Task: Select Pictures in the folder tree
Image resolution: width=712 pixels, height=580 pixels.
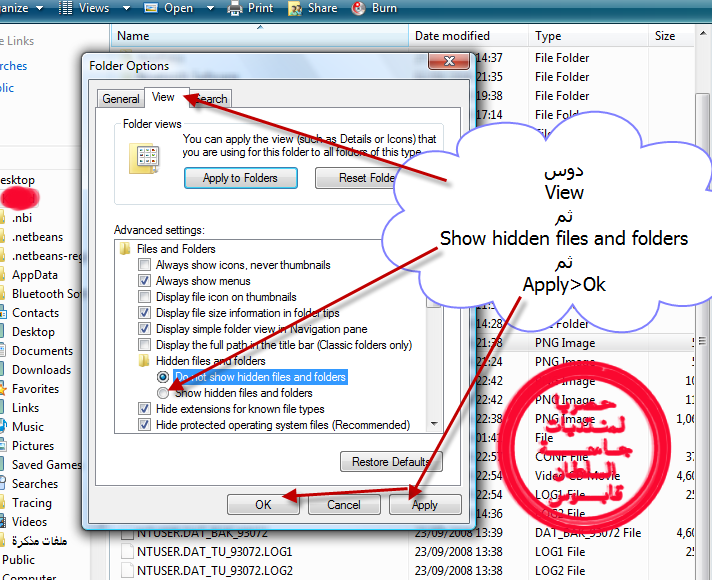Action: [33, 446]
